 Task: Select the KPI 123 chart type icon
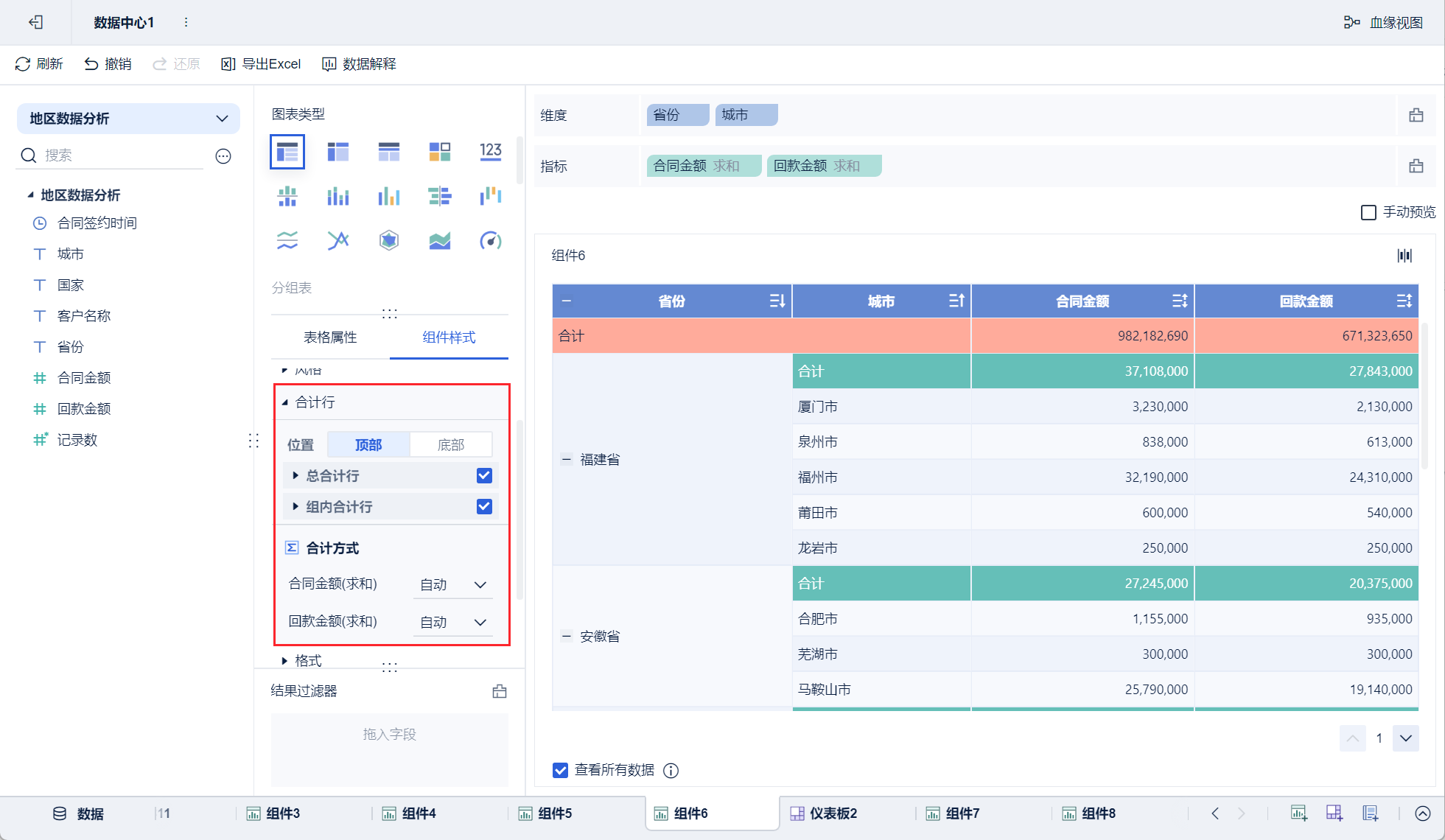point(490,152)
